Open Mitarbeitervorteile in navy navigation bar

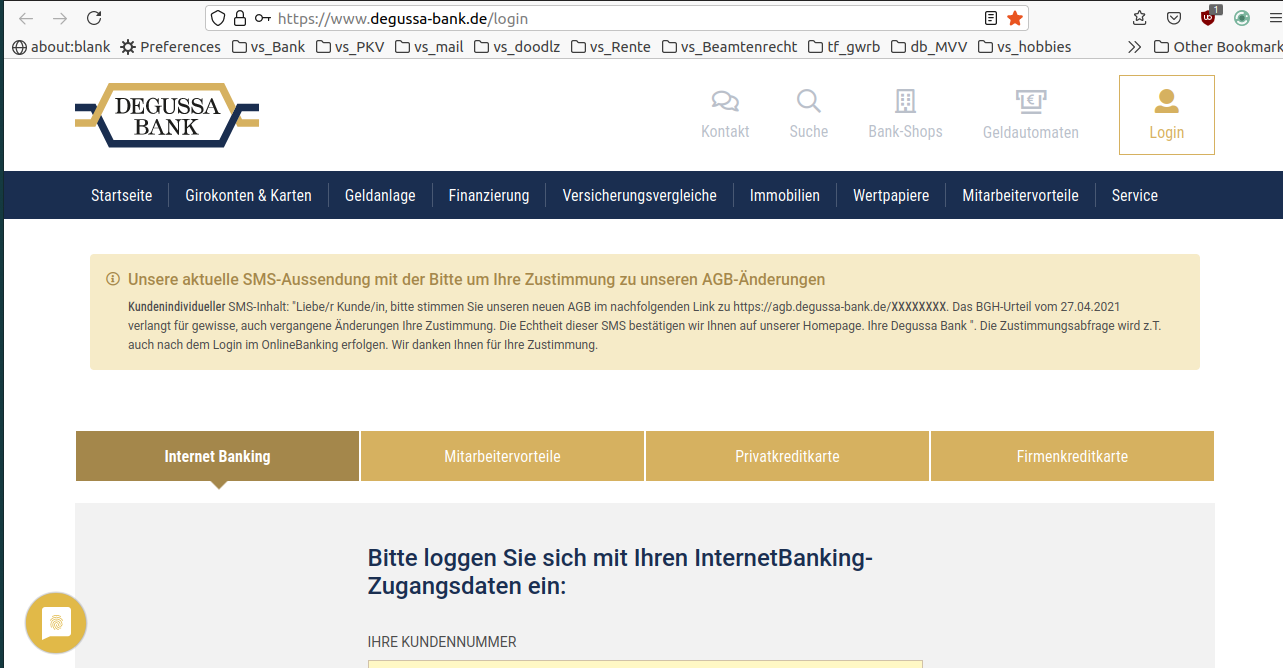coord(1020,196)
